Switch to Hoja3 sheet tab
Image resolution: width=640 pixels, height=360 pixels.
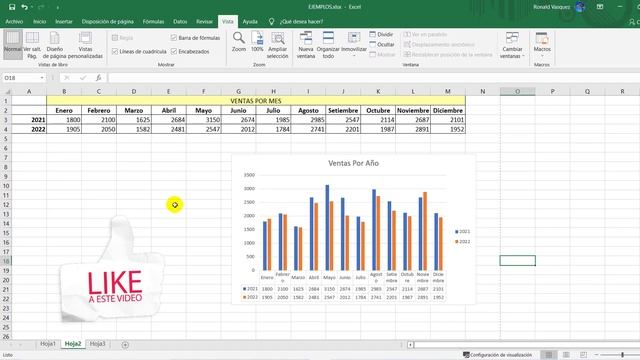pyautogui.click(x=98, y=344)
